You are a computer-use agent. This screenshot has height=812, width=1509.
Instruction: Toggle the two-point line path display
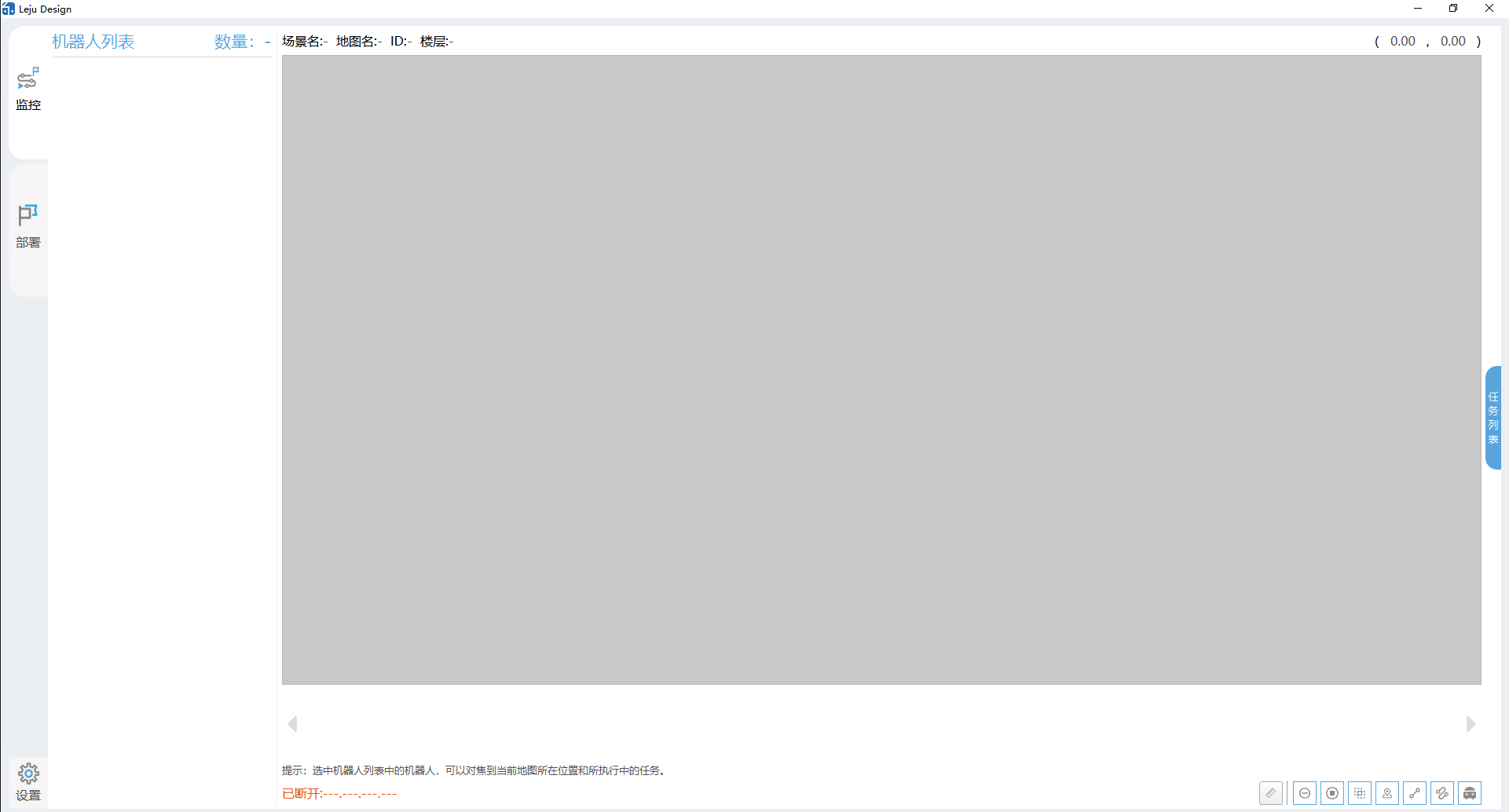pos(1415,793)
